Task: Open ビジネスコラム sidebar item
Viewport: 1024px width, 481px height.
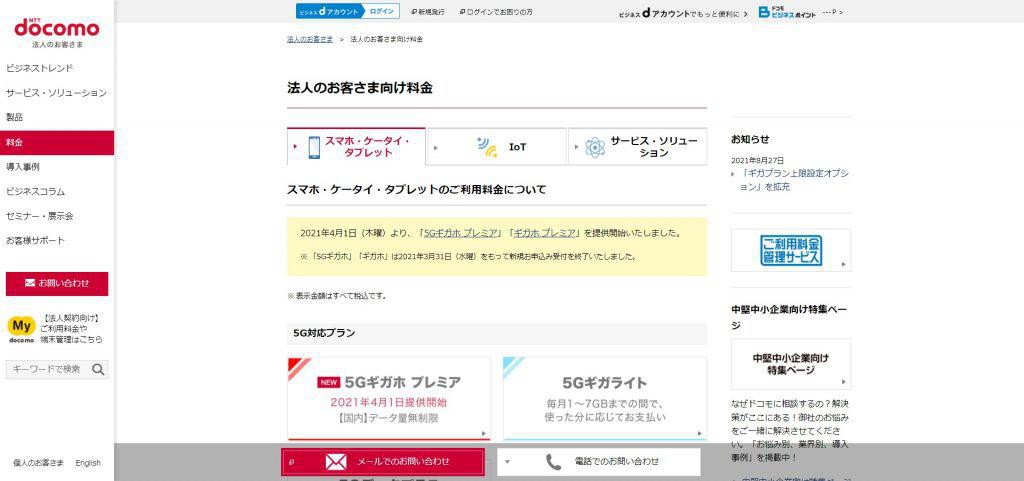Action: click(x=35, y=192)
